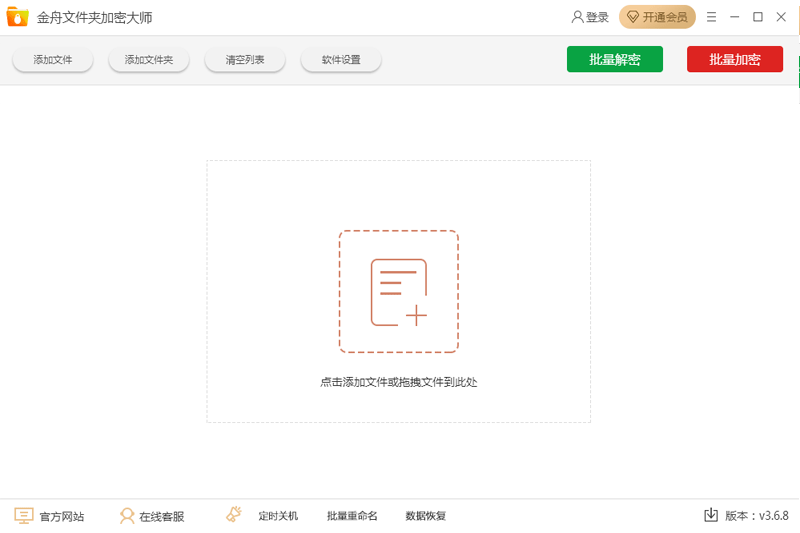800x533 pixels.
Task: Open 软件设置 software settings
Action: 341,60
